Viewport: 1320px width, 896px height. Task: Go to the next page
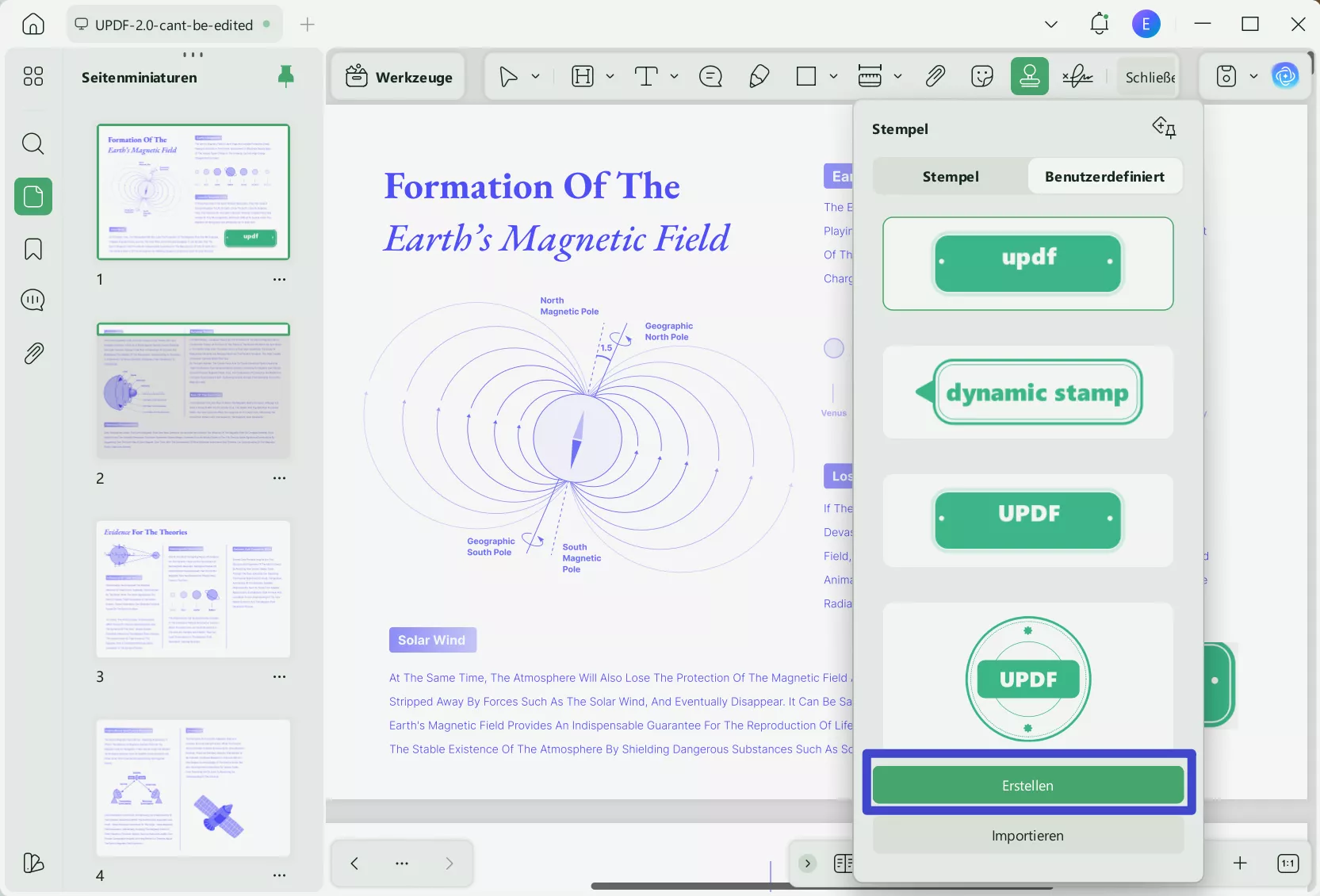(x=450, y=863)
